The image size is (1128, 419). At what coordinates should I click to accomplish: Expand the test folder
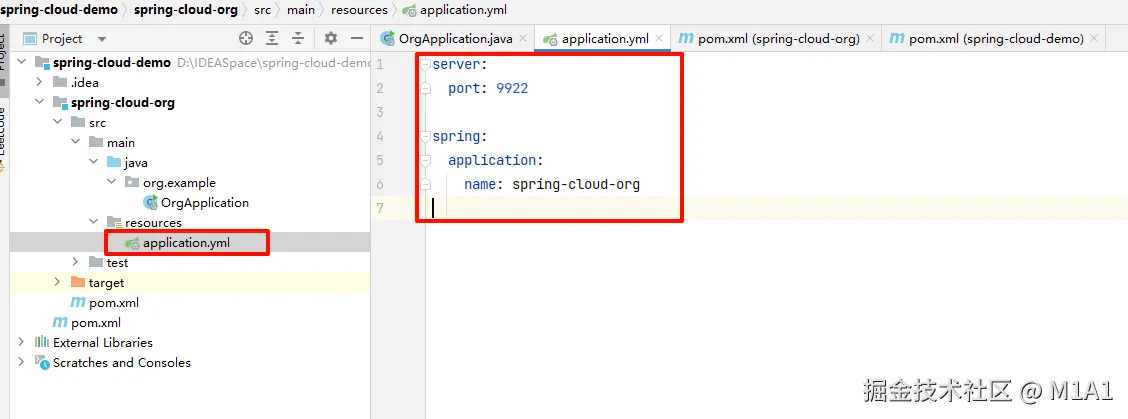76,263
